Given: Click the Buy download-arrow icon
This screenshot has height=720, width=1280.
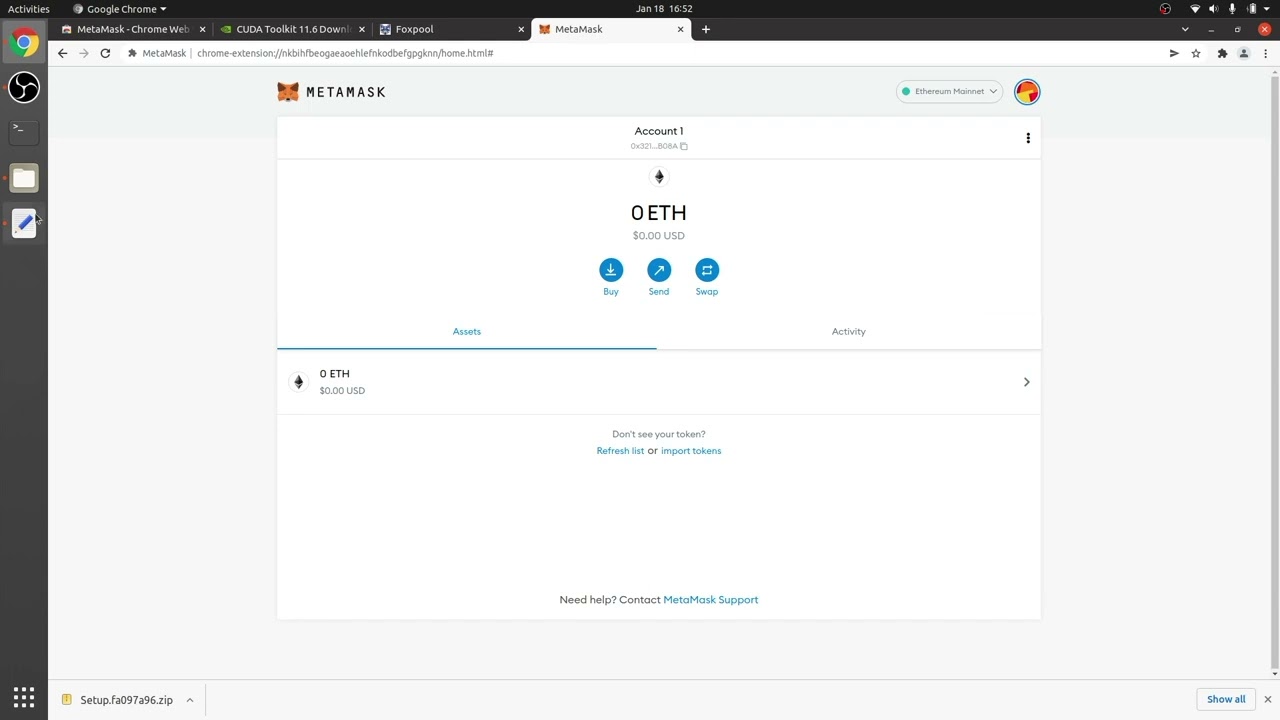Looking at the screenshot, I should tap(611, 270).
